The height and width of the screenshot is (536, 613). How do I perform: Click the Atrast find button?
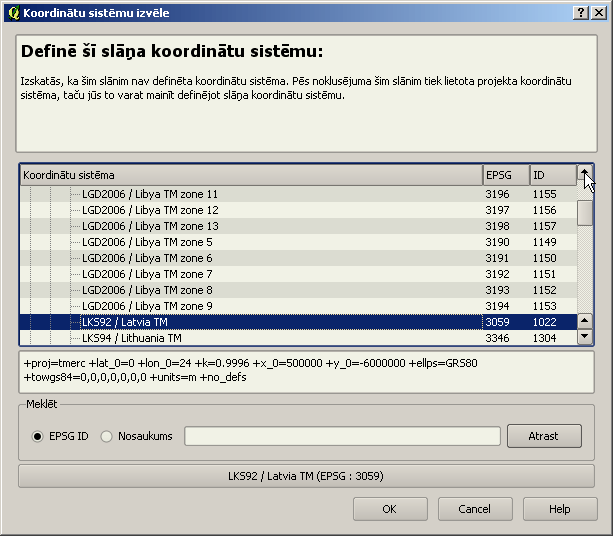pyautogui.click(x=544, y=436)
